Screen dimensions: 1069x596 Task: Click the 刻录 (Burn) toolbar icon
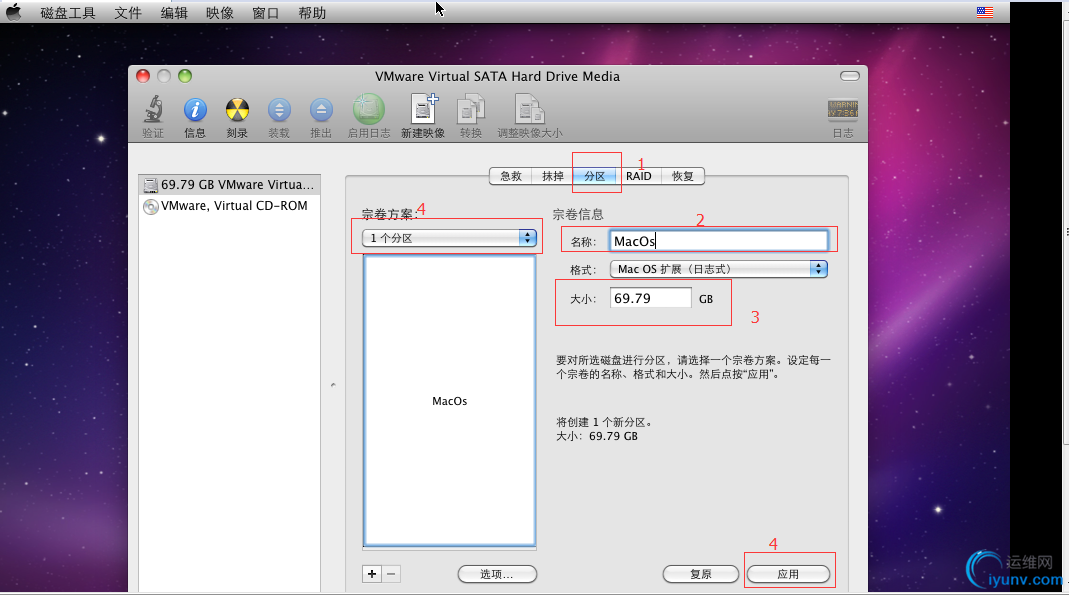click(237, 110)
